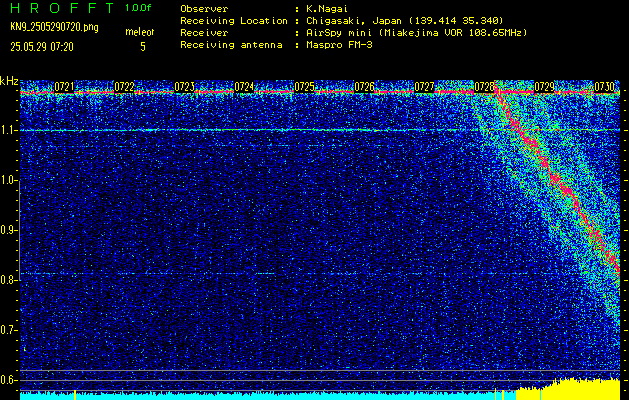
Task: Click the 0730 time marker
Action: click(605, 87)
